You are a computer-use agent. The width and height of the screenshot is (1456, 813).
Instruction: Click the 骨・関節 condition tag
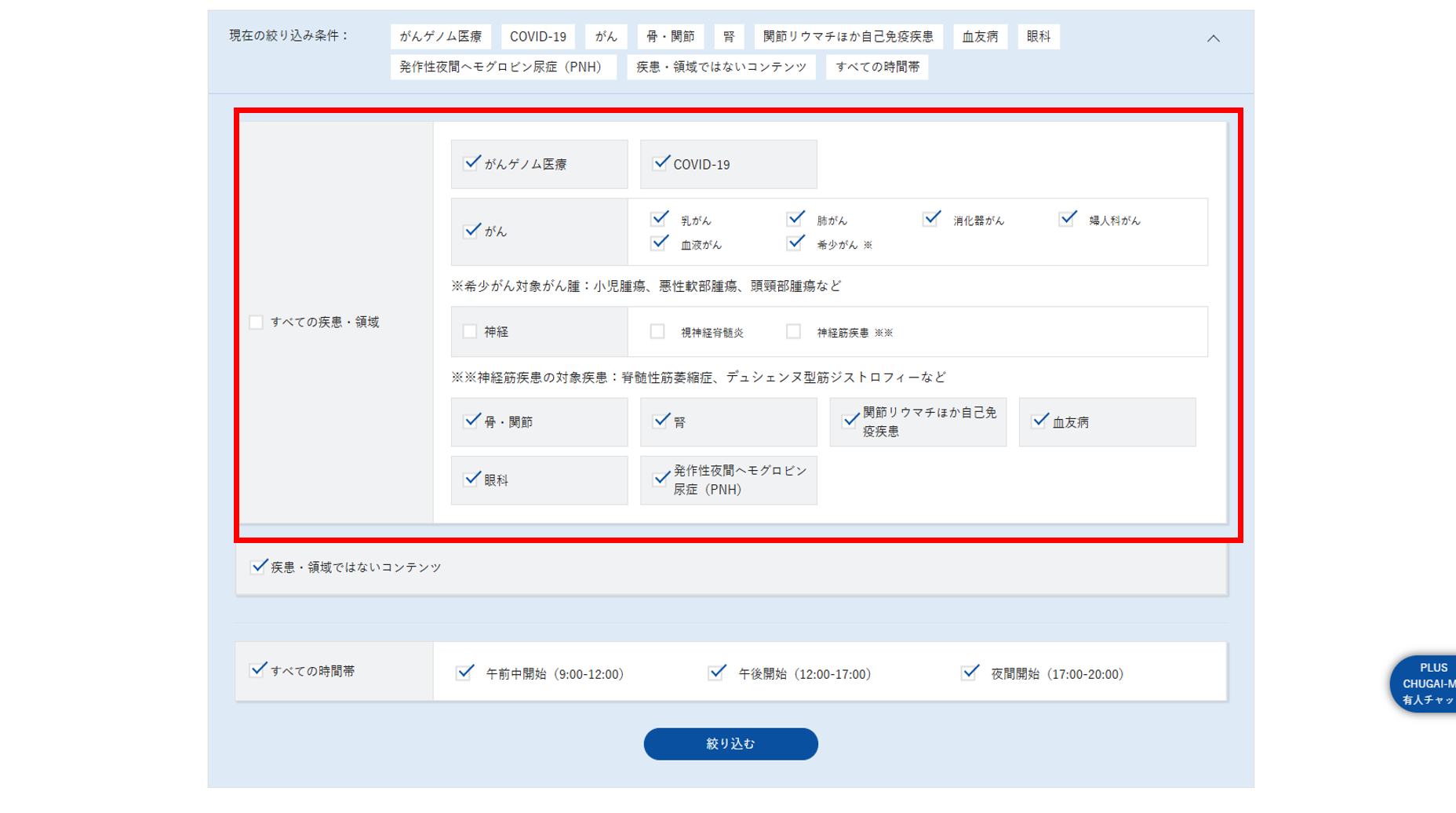click(670, 36)
